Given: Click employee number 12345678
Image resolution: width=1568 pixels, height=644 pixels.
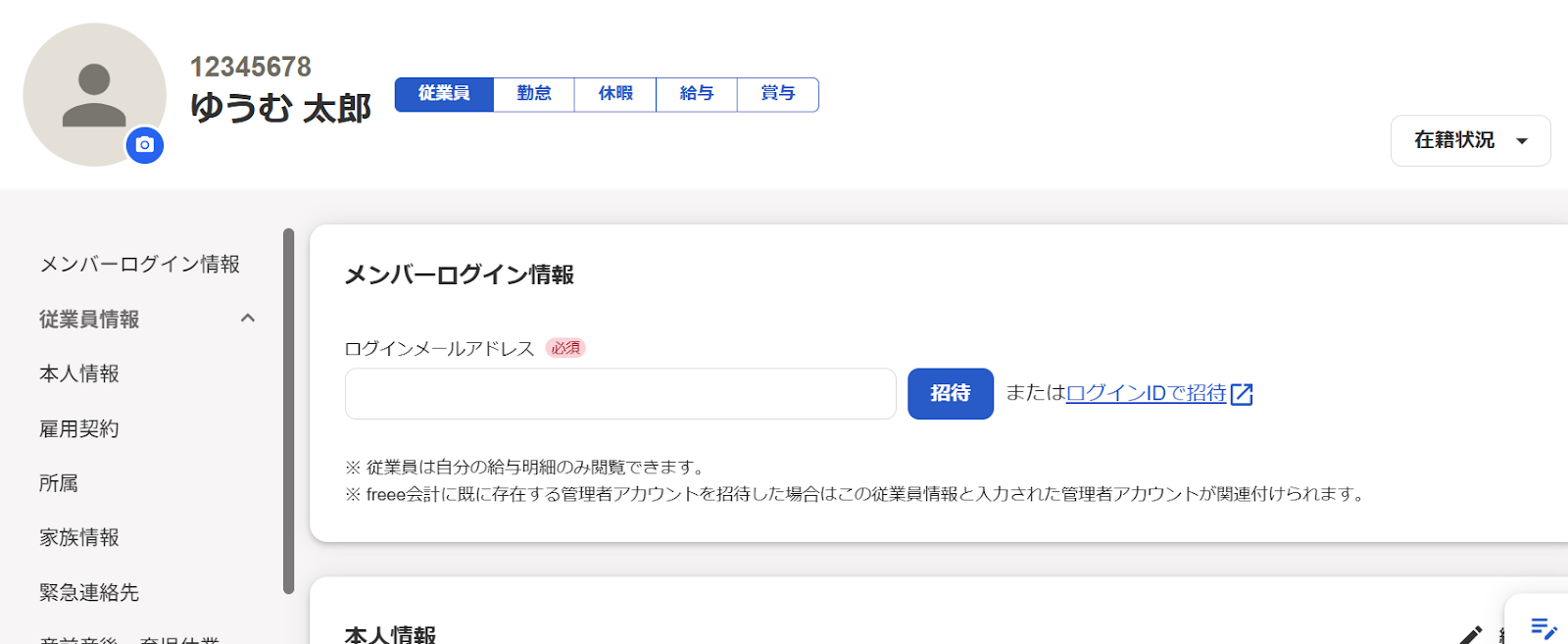Looking at the screenshot, I should tap(251, 67).
